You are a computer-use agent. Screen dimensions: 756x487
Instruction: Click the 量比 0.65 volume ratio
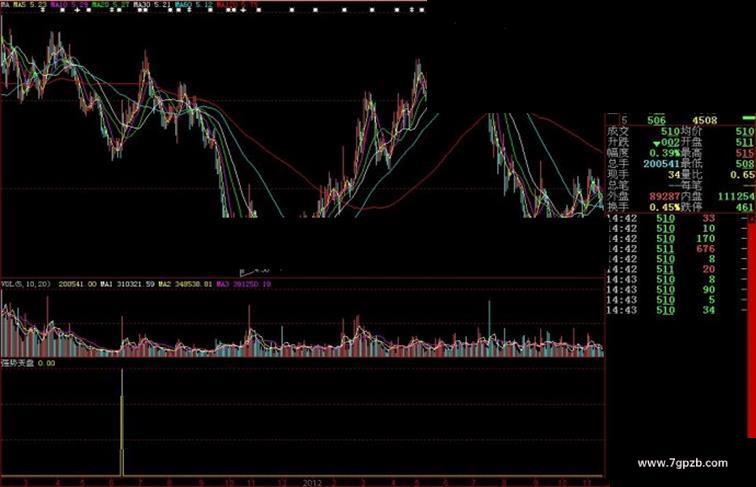click(742, 175)
